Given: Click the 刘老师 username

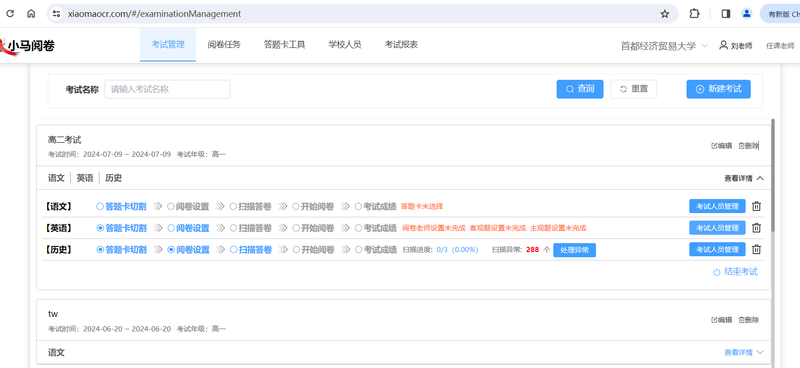Looking at the screenshot, I should tap(741, 45).
